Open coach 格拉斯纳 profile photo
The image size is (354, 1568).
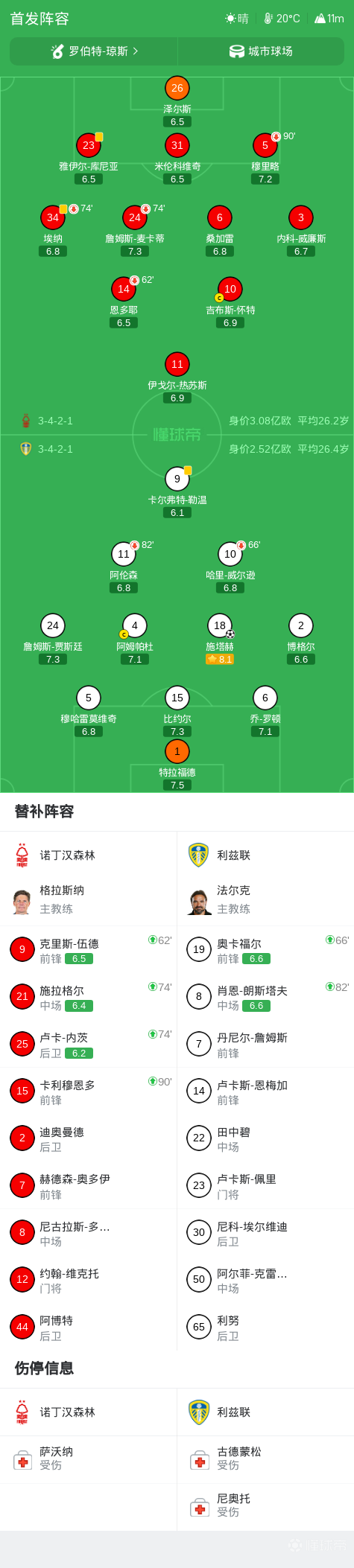22,900
